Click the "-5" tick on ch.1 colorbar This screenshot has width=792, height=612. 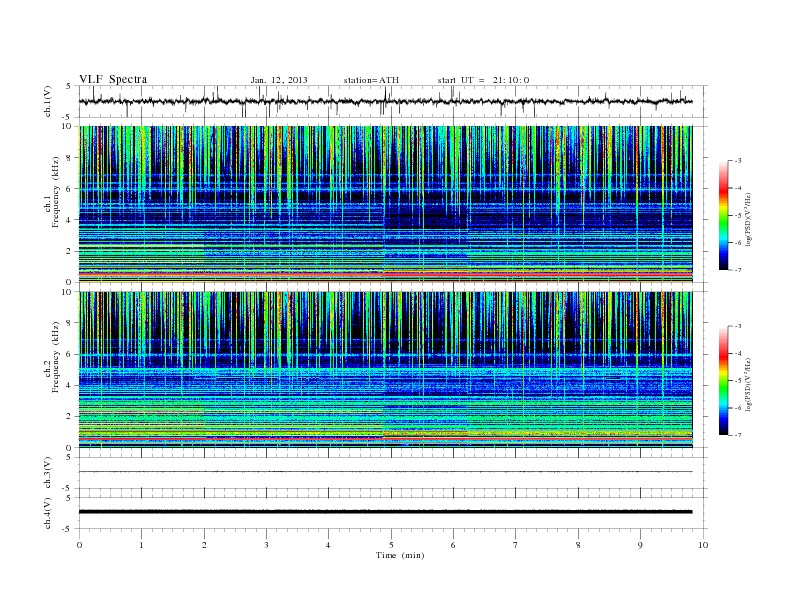[738, 216]
